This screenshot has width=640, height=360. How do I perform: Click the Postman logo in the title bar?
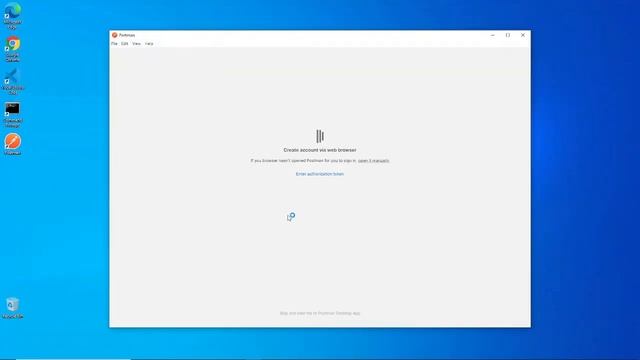tap(115, 35)
